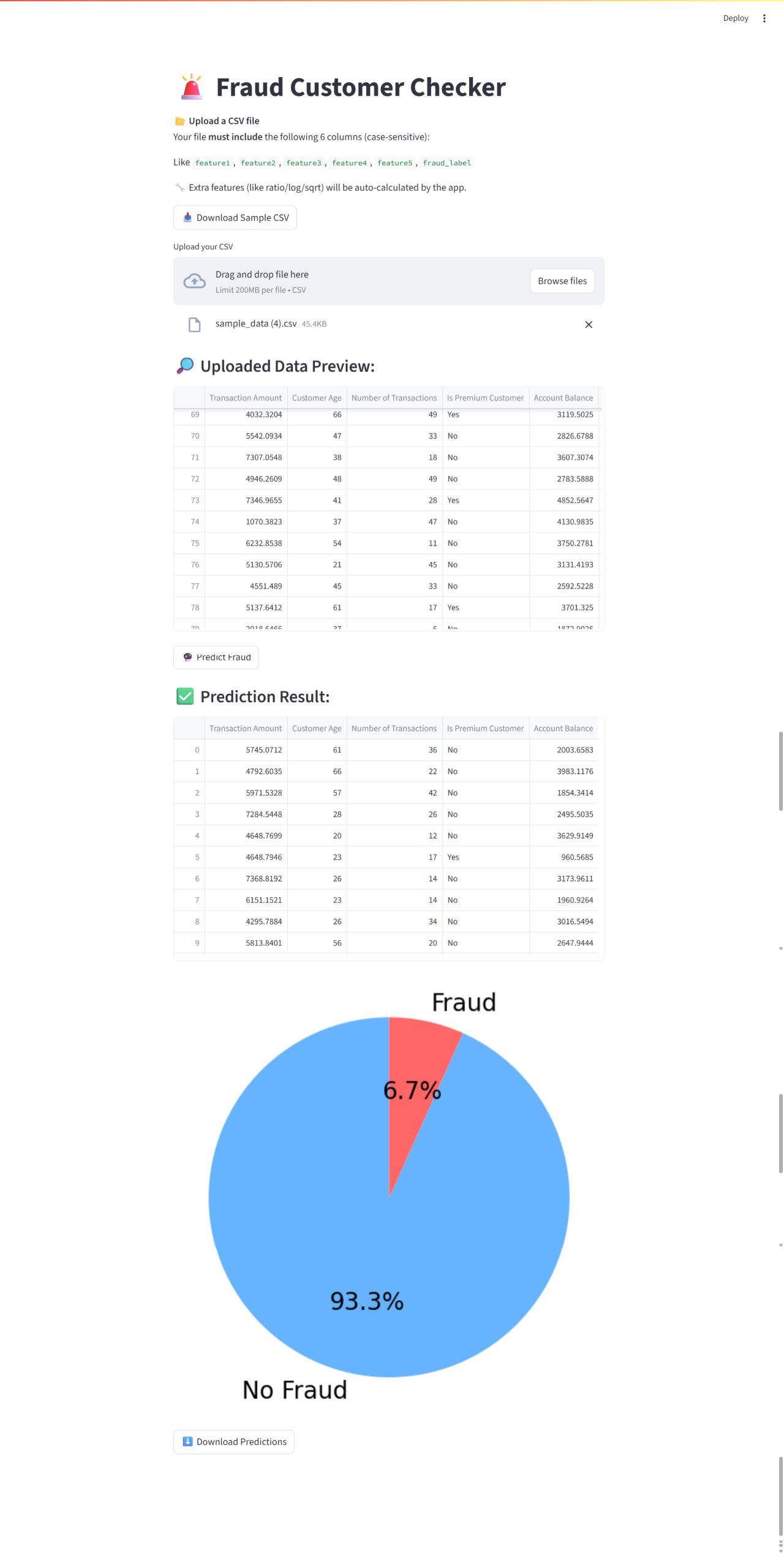Image resolution: width=784 pixels, height=1556 pixels.
Task: Sort prediction table by Number of Transactions
Action: point(394,728)
